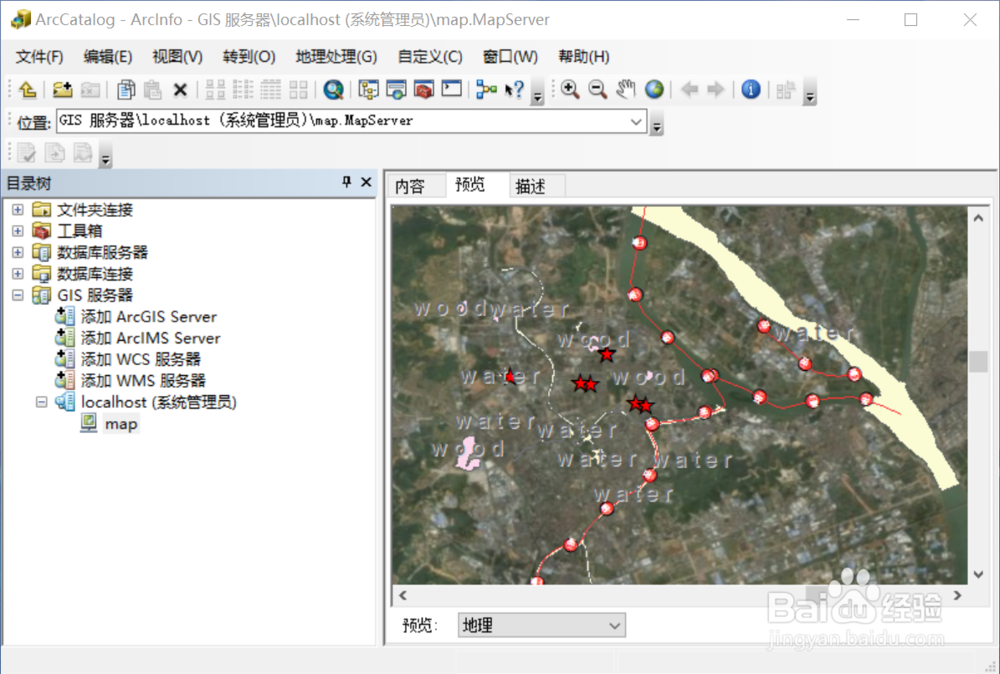Open the 位置 location dropdown

pos(636,121)
